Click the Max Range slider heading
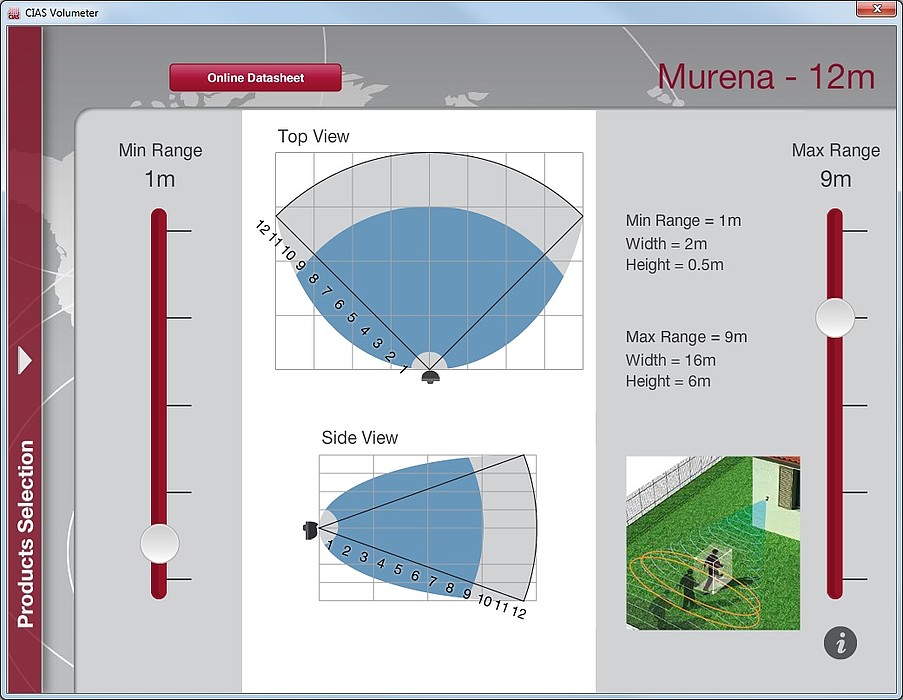Image resolution: width=903 pixels, height=700 pixels. coord(836,150)
